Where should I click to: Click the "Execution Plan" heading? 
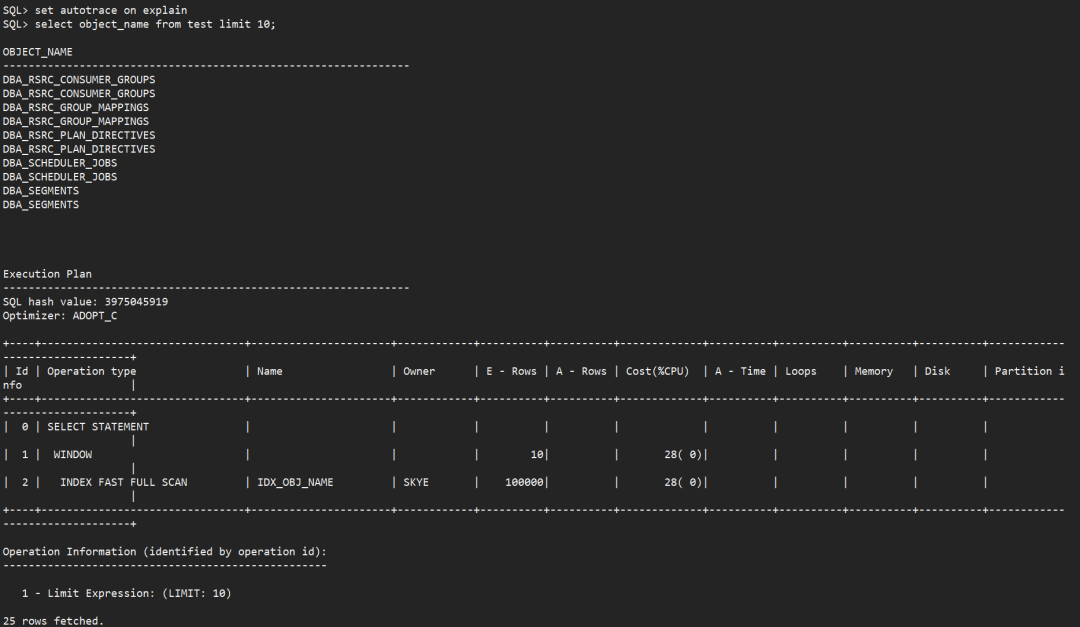(47, 273)
